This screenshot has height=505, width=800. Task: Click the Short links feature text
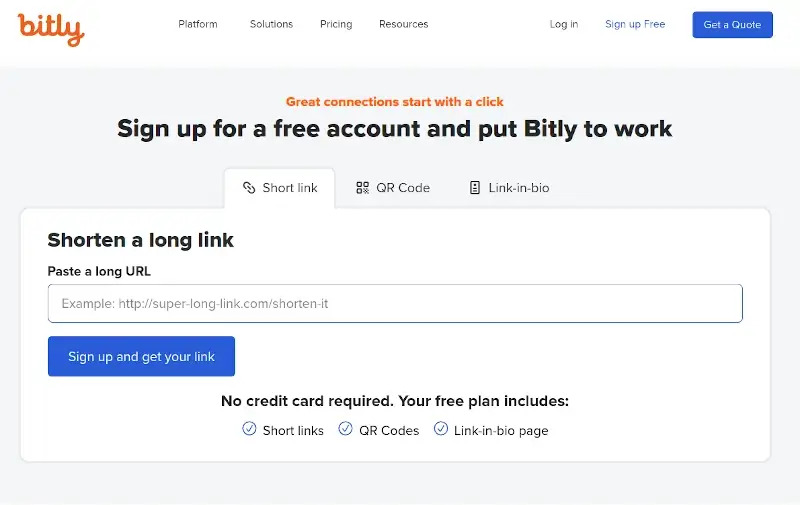click(x=293, y=431)
